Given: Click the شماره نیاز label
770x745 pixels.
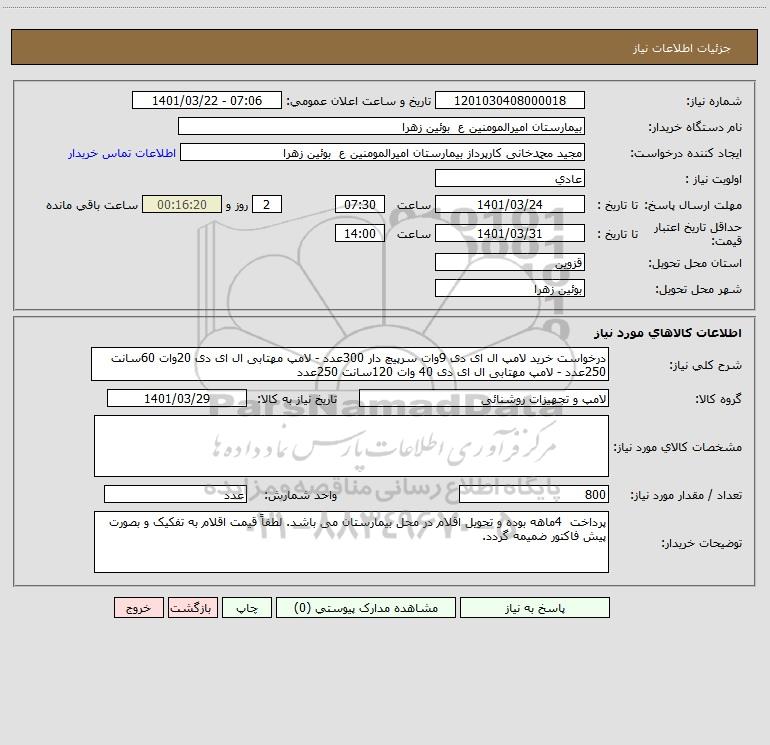Looking at the screenshot, I should coord(714,101).
